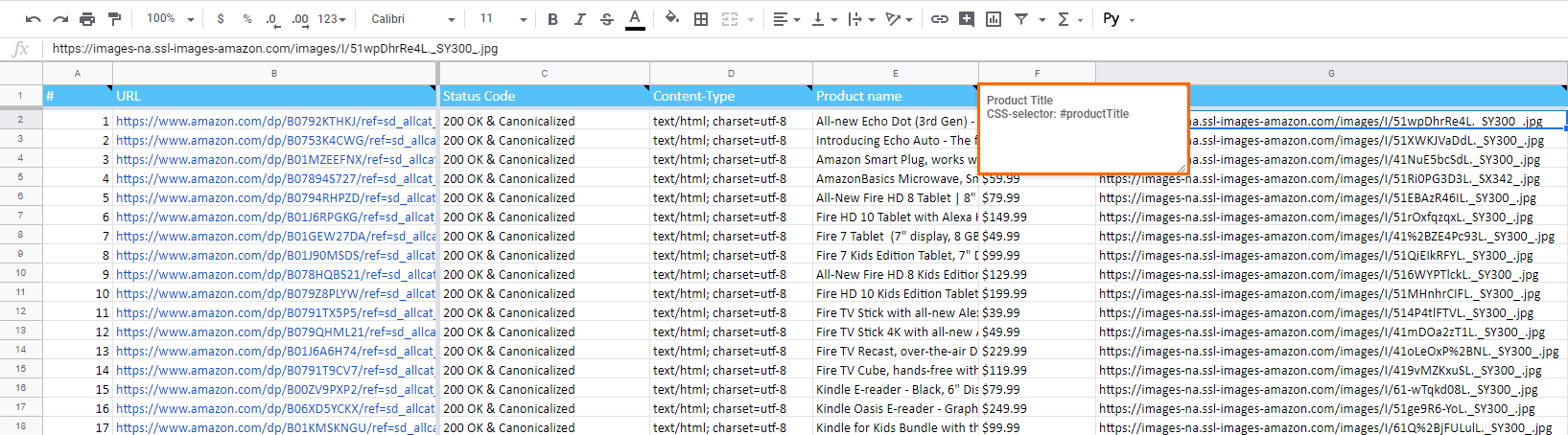Select the Fire TV Cube product cell
1568x435 pixels.
coord(896,370)
